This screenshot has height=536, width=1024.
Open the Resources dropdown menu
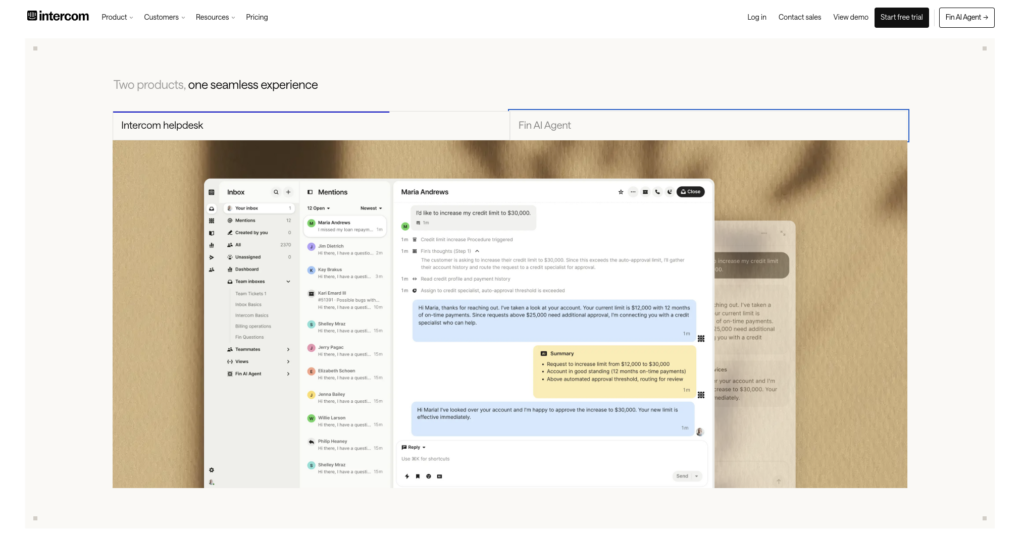coord(215,17)
